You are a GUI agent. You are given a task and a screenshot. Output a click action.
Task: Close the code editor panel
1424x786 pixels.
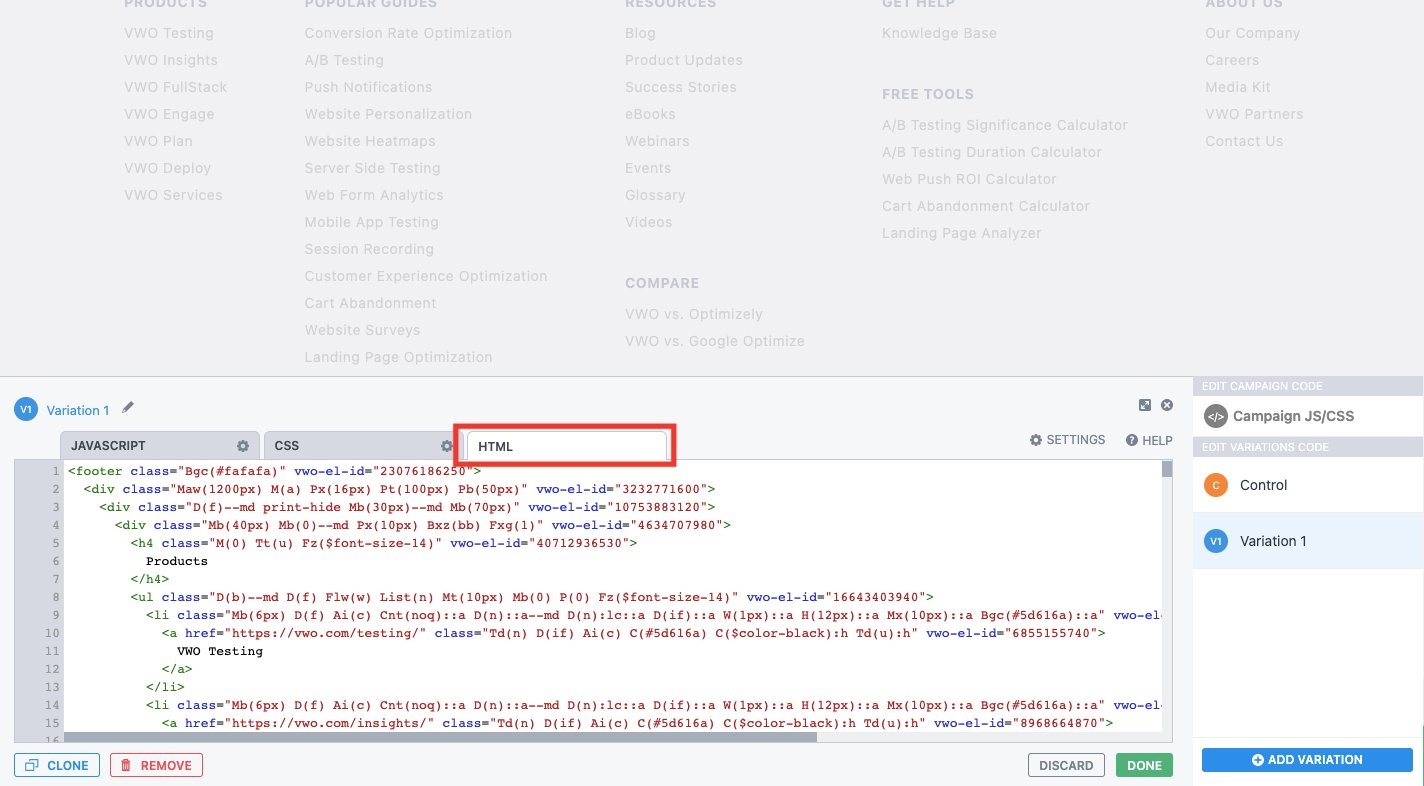tap(1166, 405)
